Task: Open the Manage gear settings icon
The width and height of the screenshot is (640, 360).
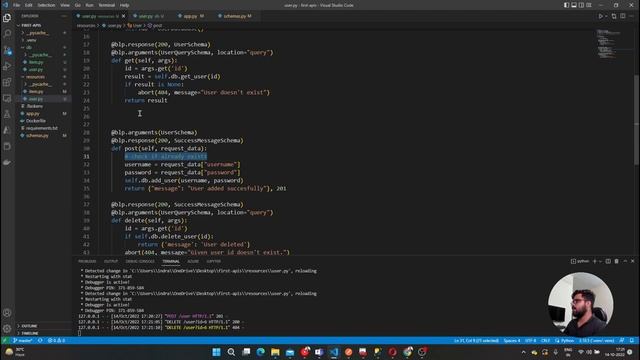Action: coord(7,329)
